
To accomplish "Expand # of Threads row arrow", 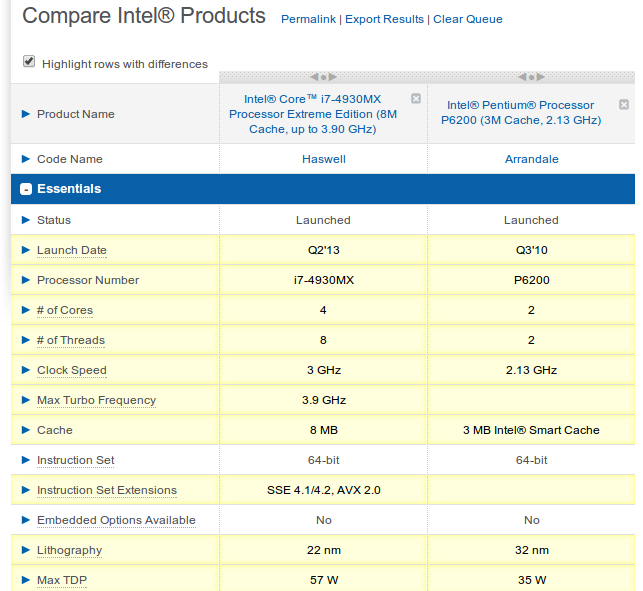I will click(x=25, y=340).
